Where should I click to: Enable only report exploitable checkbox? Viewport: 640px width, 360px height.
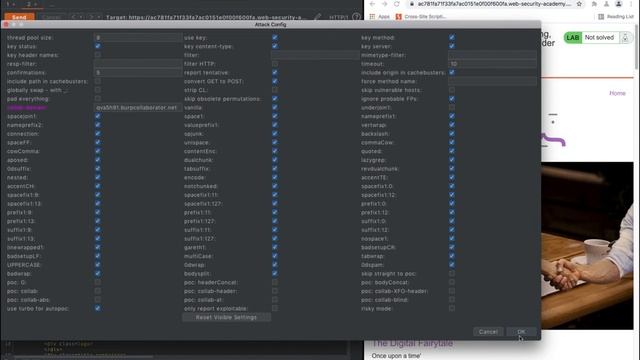(275, 308)
